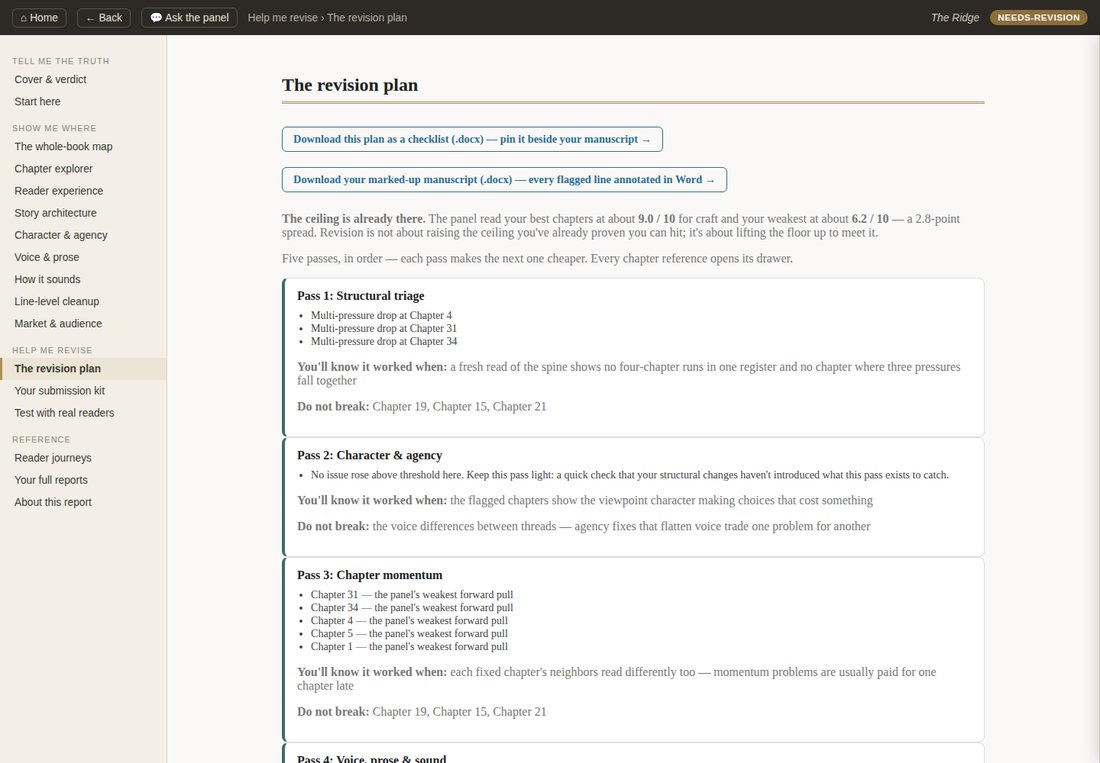Open the Ask the panel chat
Image resolution: width=1100 pixels, height=763 pixels.
pos(189,18)
